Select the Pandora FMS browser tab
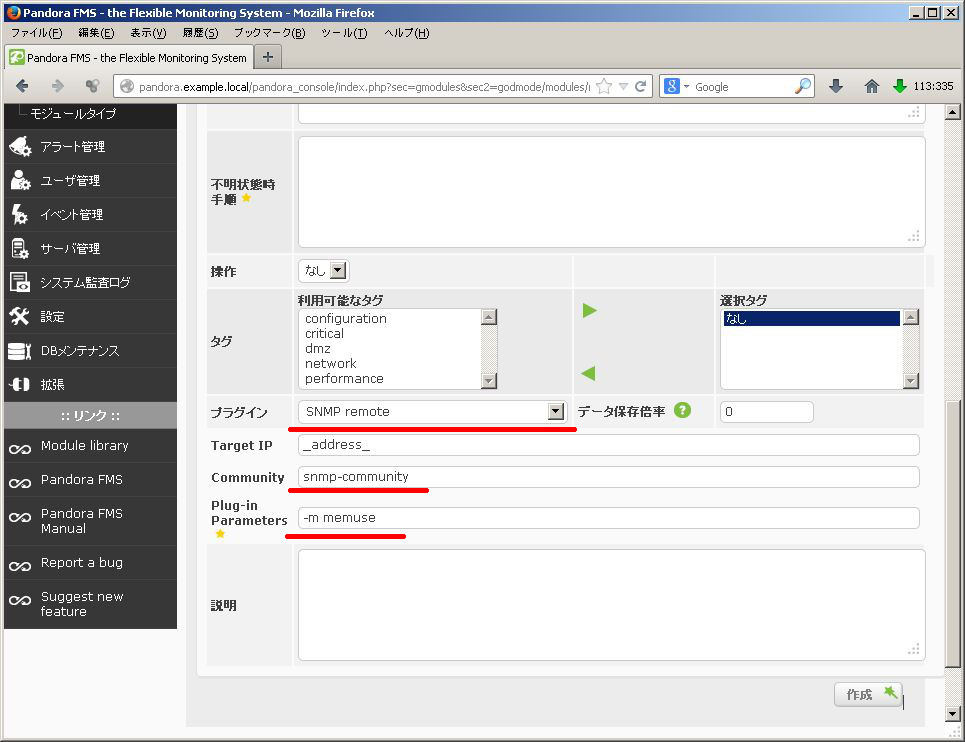Viewport: 965px width, 742px height. [x=129, y=57]
